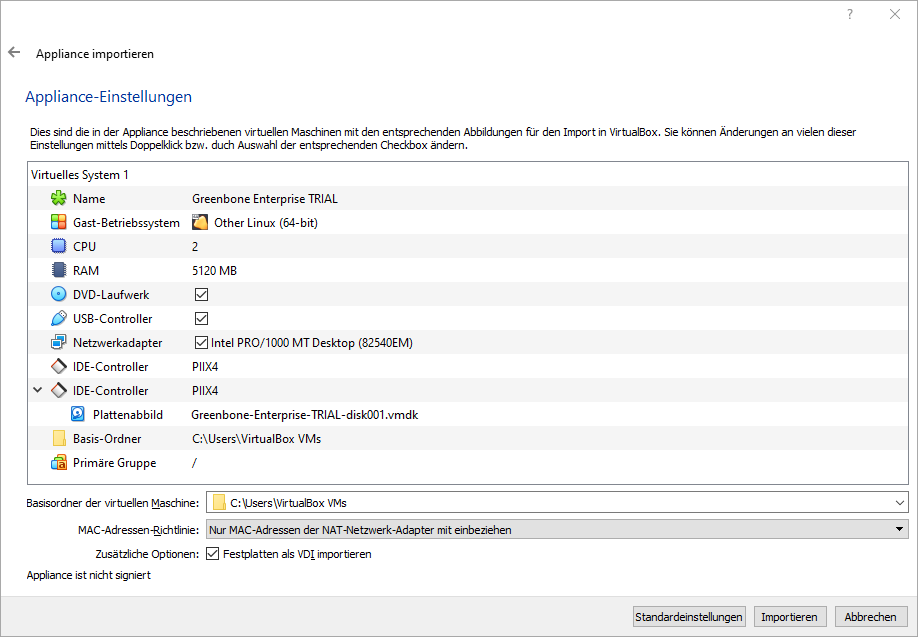Screen dimensions: 918x637
Task: Click the Standardeinstellungen button
Action: (x=689, y=617)
